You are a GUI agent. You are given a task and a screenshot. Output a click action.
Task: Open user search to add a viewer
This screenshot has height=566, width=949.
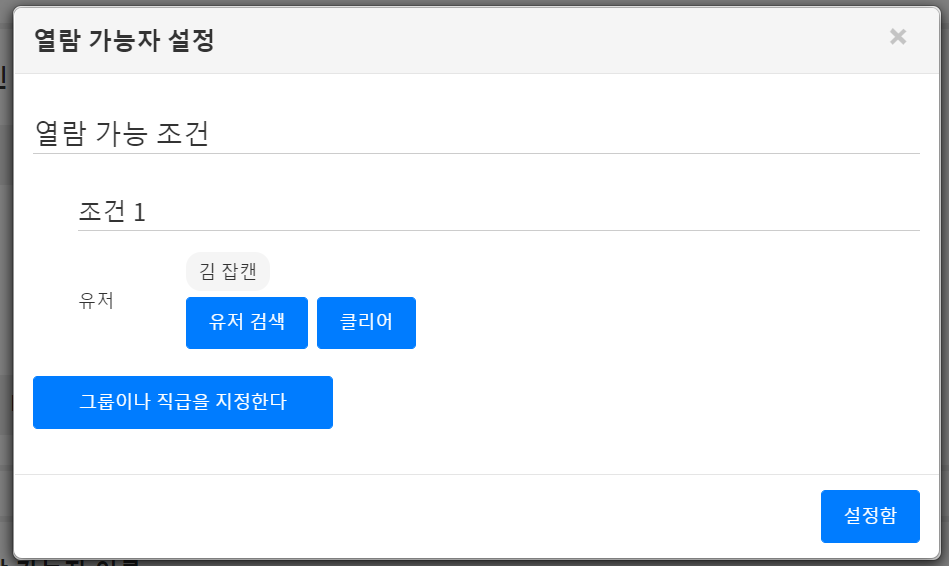[247, 323]
